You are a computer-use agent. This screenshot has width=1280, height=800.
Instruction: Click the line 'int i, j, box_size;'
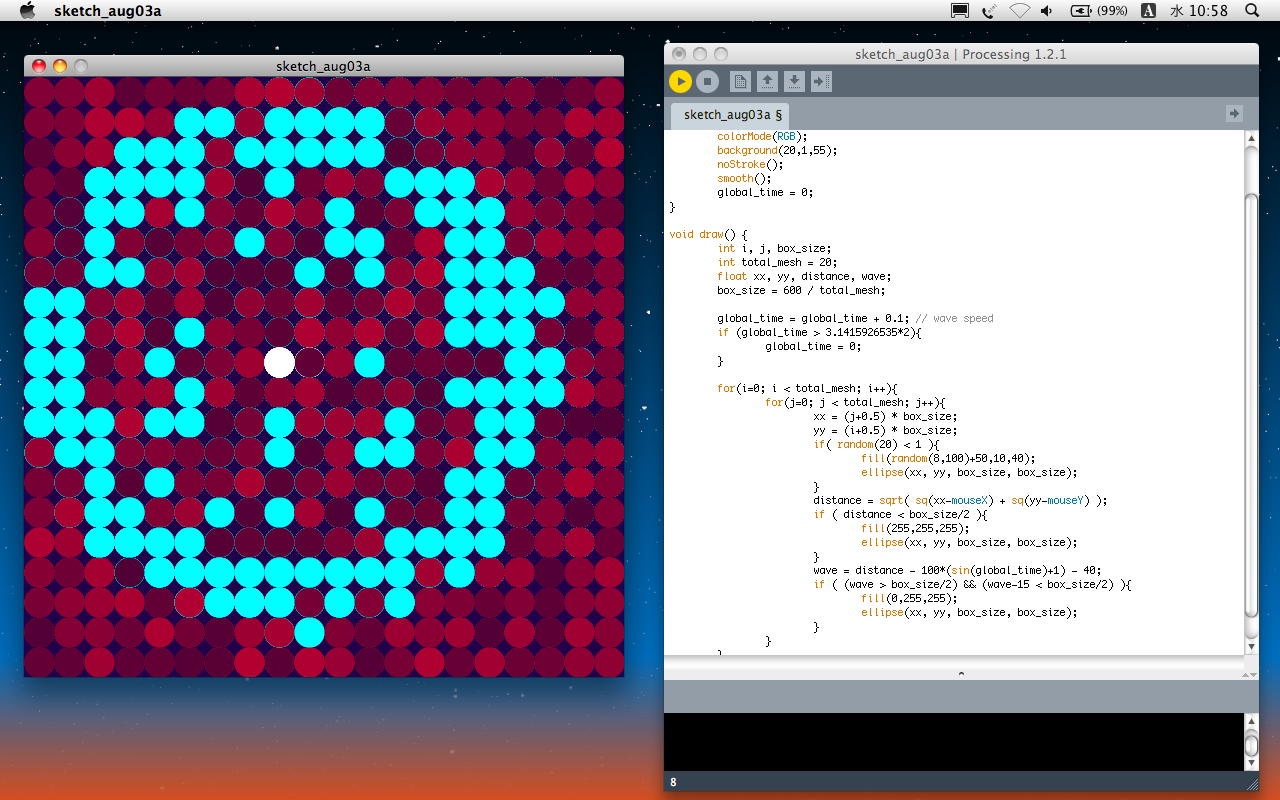click(x=774, y=248)
